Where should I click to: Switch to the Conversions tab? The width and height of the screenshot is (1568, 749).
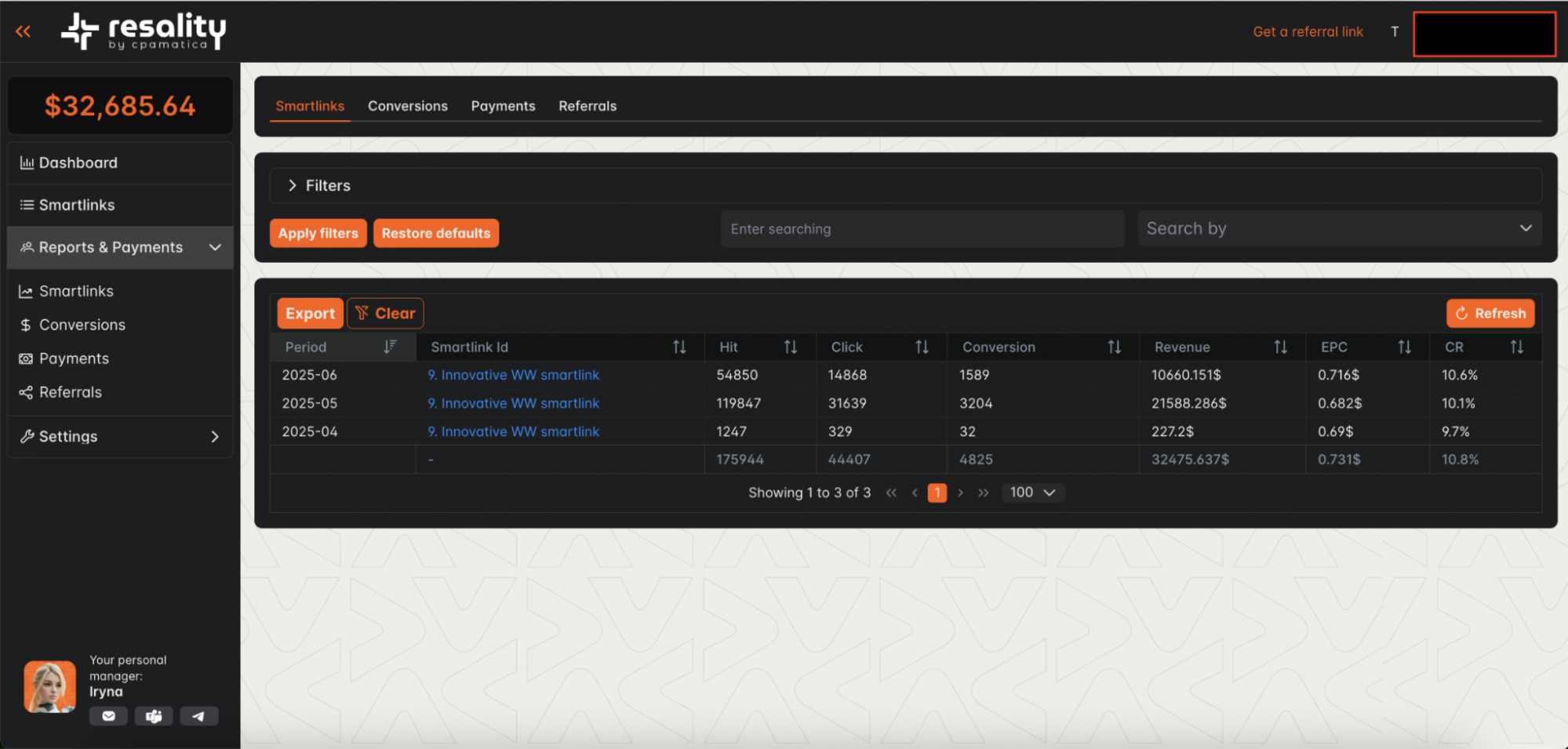click(x=407, y=106)
